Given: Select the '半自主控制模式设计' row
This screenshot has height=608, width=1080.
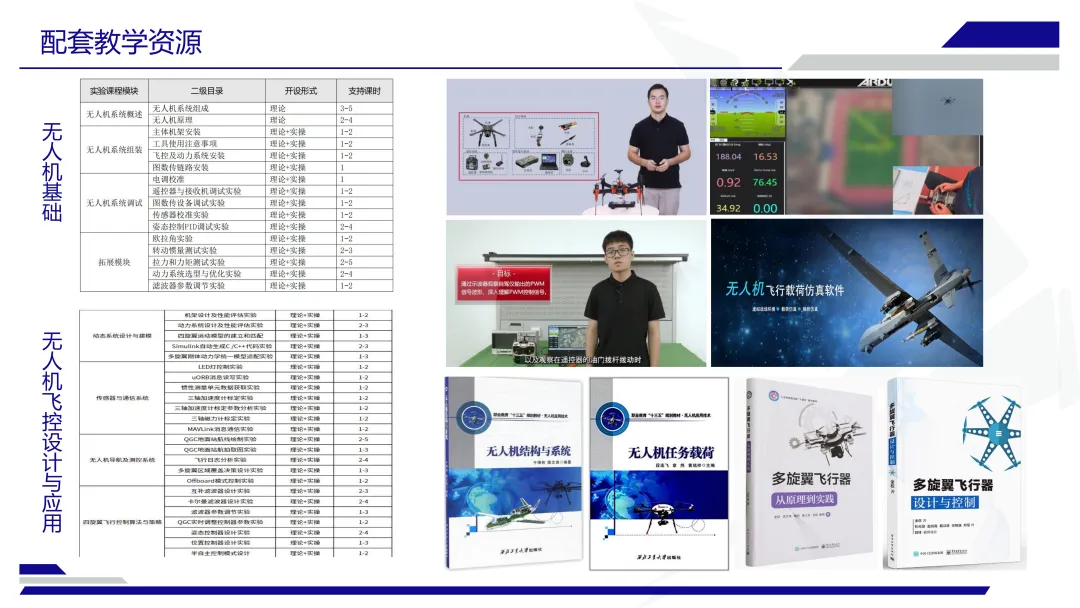Looking at the screenshot, I should point(236,553).
